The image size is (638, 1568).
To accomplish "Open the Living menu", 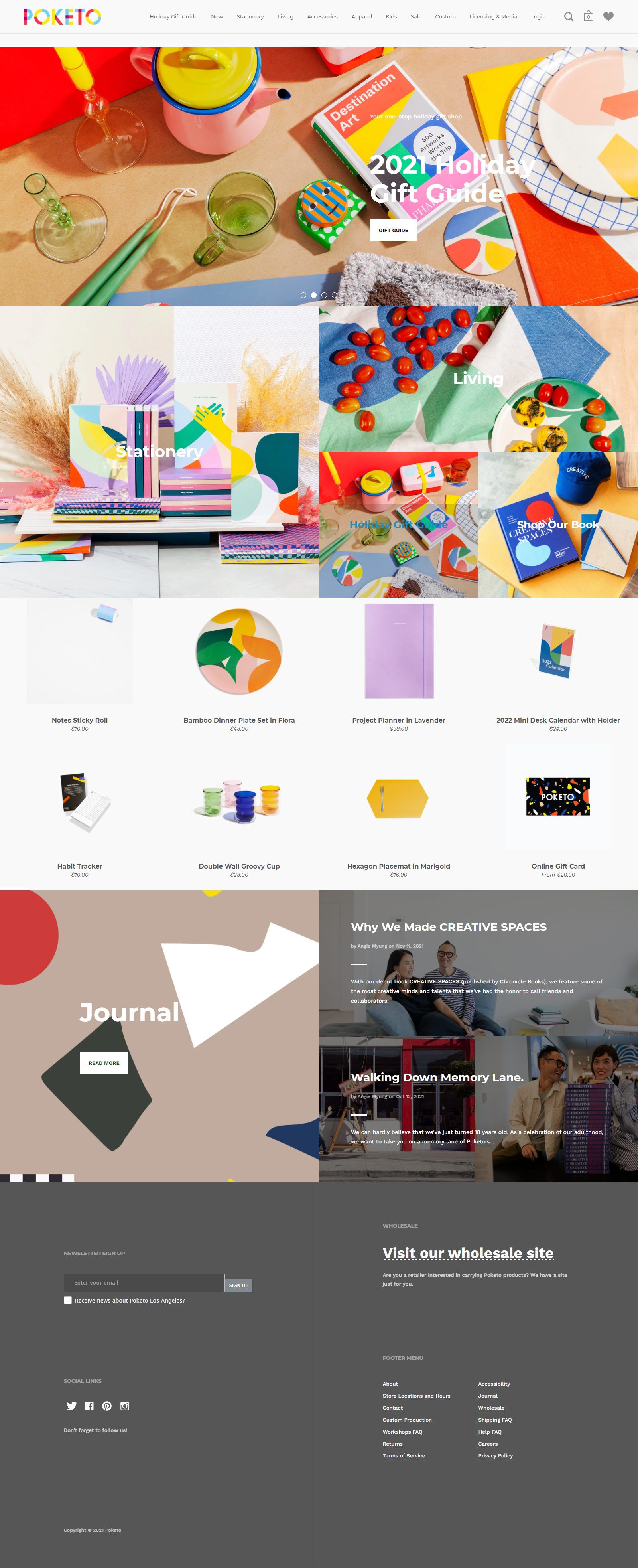I will (x=285, y=16).
